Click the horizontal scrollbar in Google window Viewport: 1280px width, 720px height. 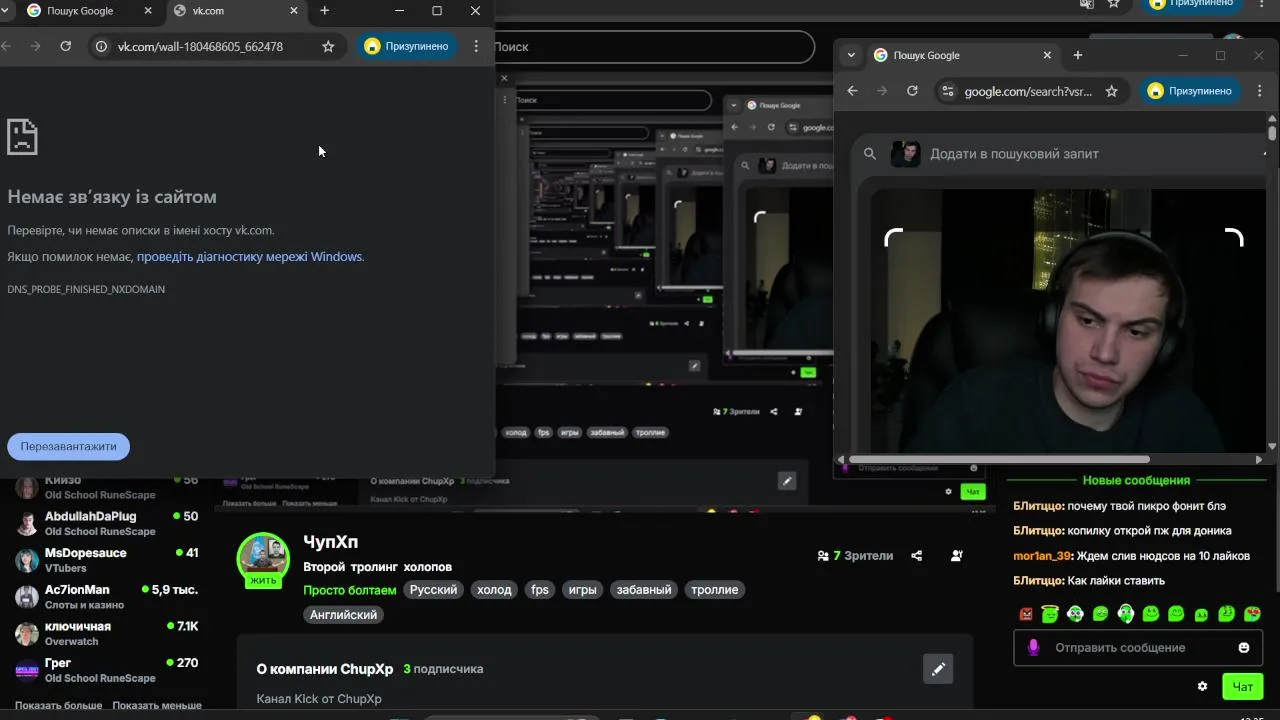[x=1000, y=460]
